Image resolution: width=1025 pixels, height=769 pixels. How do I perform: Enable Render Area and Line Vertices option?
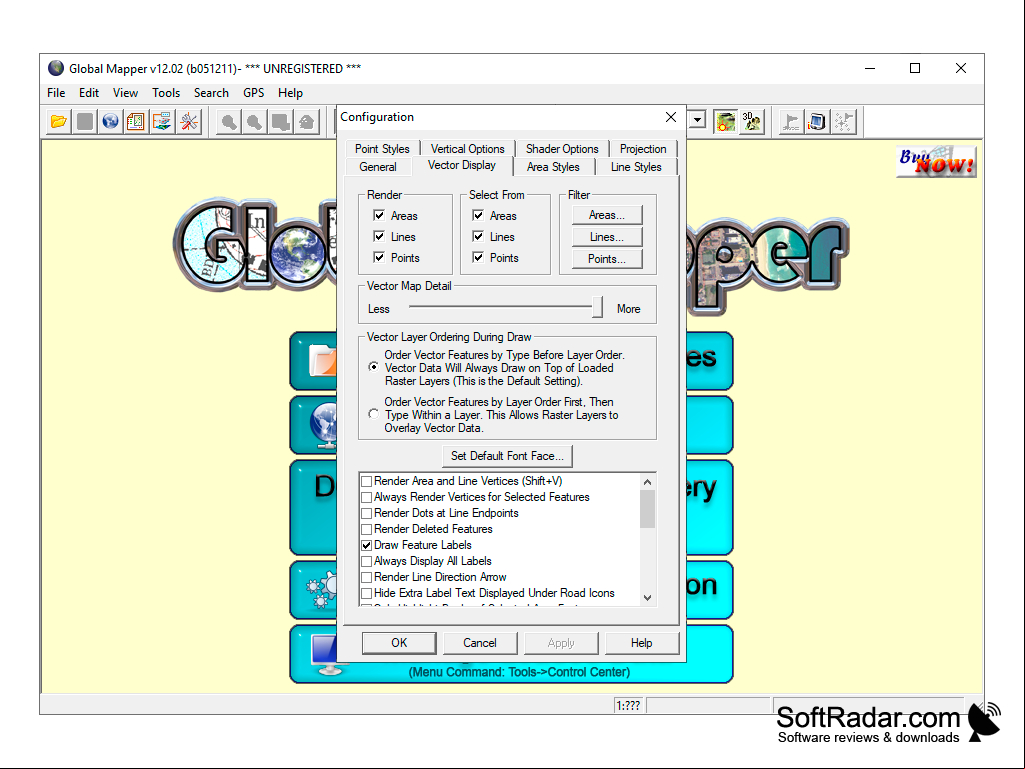point(367,481)
